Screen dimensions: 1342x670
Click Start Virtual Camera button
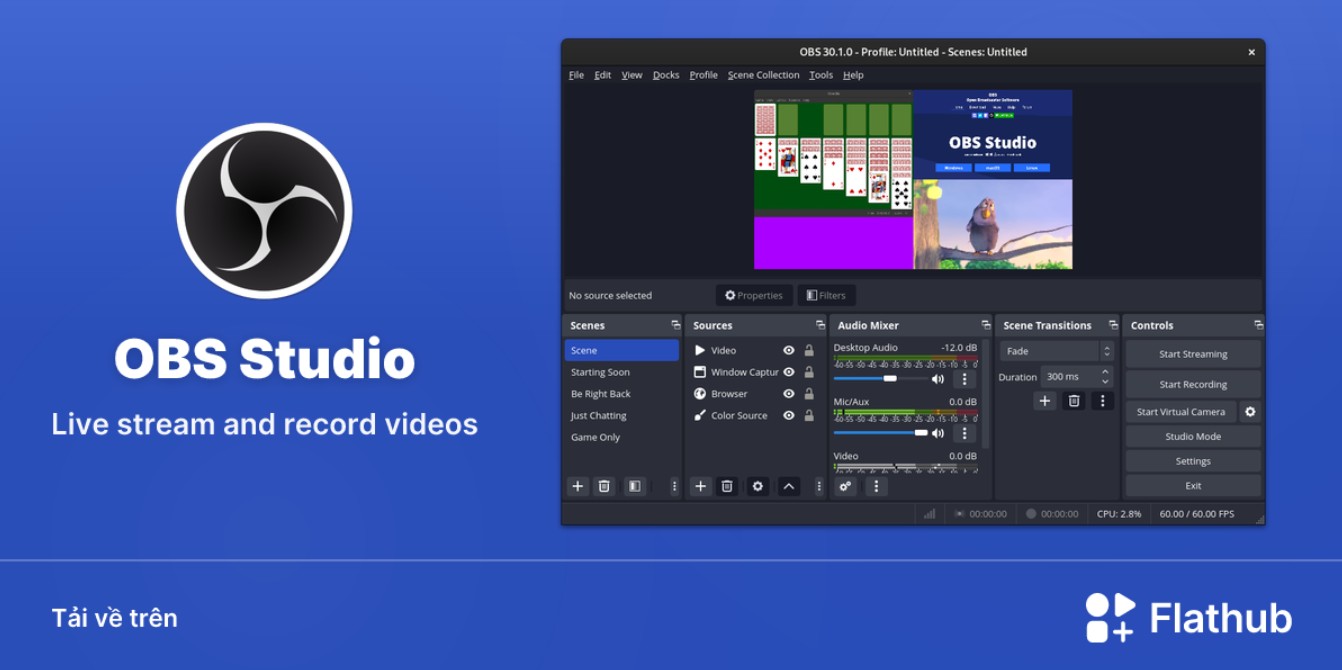click(1181, 411)
